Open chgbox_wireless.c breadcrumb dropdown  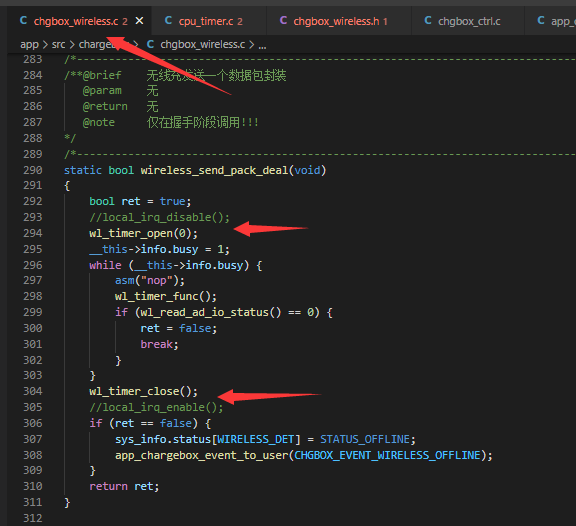pyautogui.click(x=203, y=44)
